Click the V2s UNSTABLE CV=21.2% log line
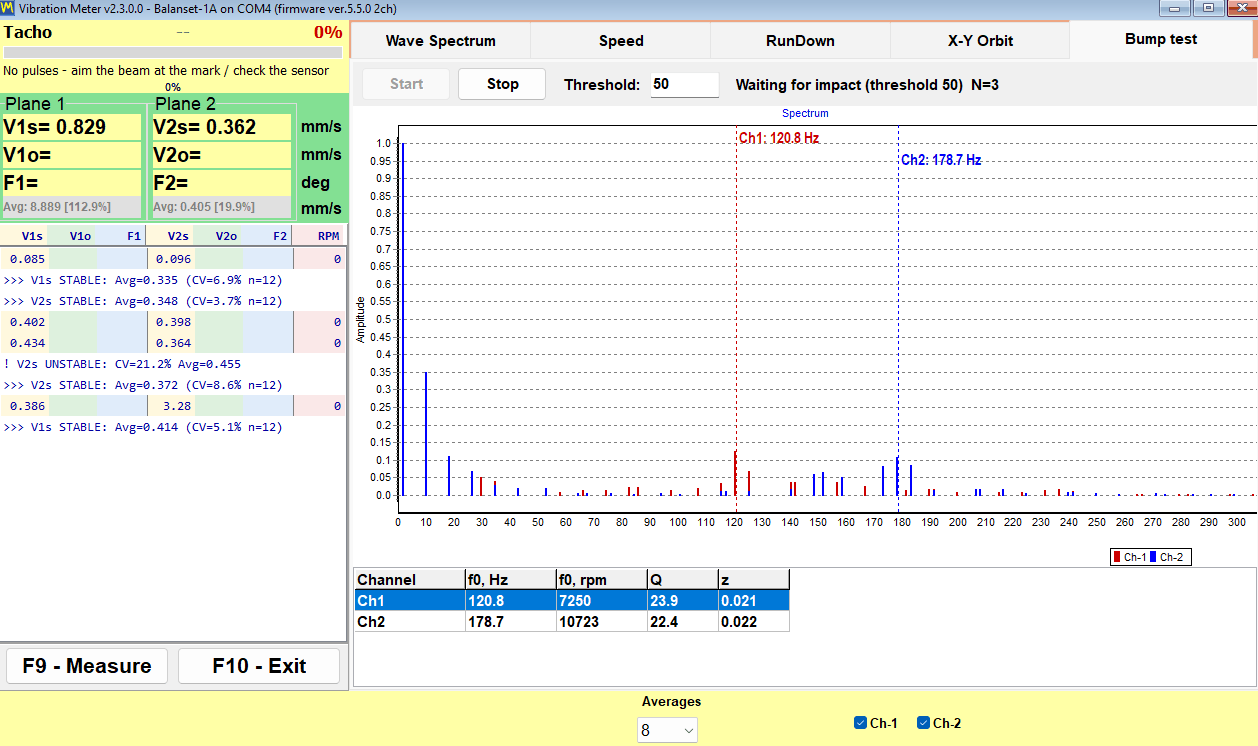This screenshot has height=746, width=1258. click(122, 364)
